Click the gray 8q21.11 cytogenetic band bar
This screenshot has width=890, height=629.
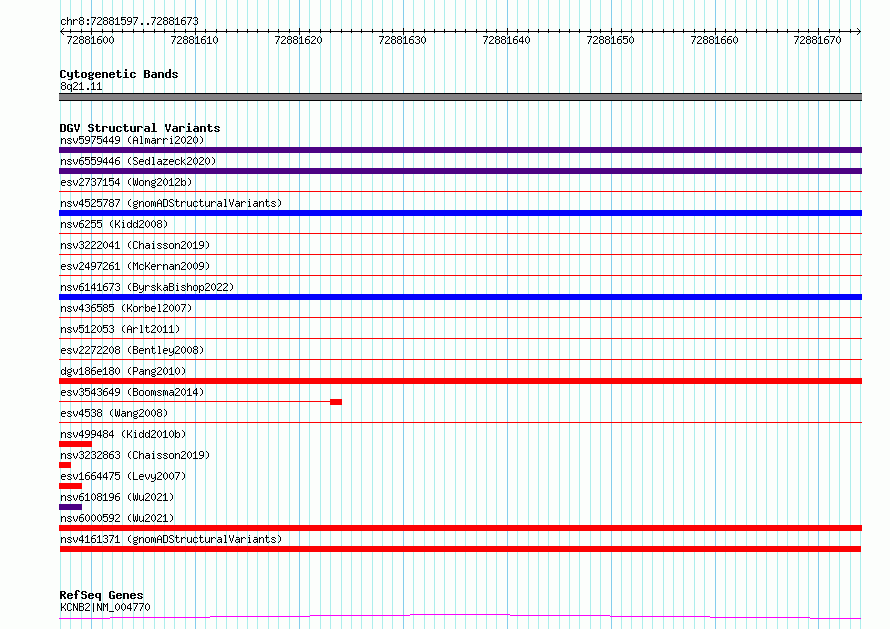(460, 97)
